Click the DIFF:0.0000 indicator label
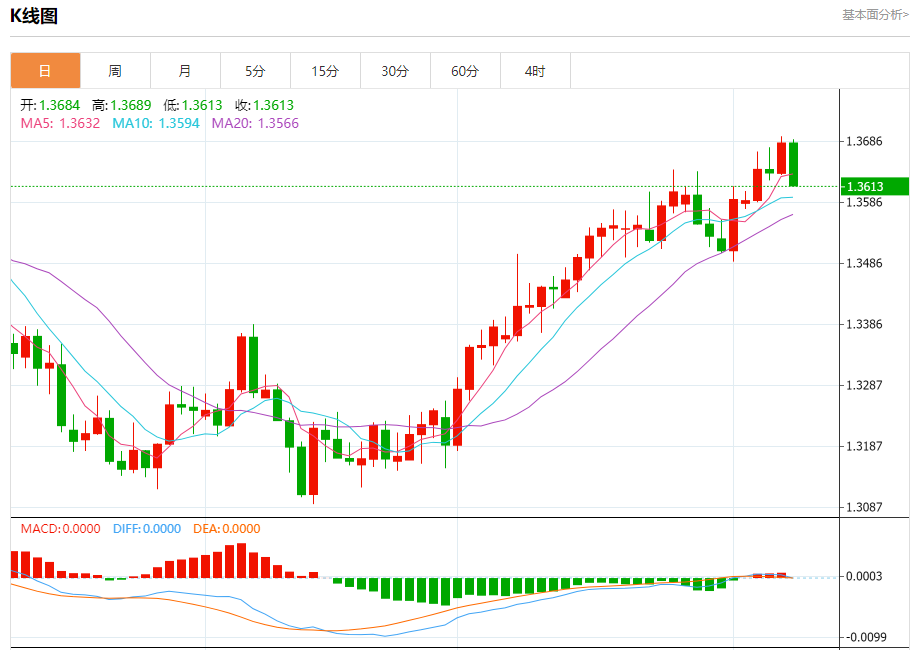Viewport: 920px width, 650px height. point(147,529)
